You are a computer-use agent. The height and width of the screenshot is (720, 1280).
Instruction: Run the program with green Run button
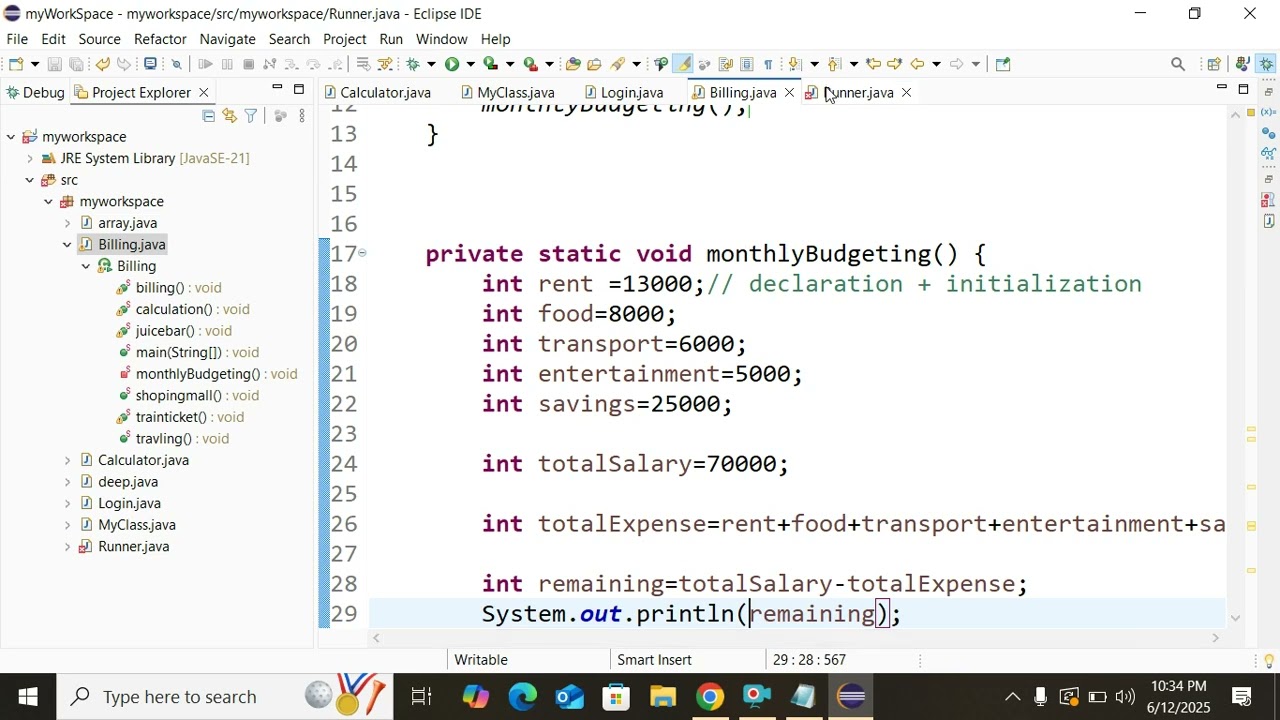point(452,64)
